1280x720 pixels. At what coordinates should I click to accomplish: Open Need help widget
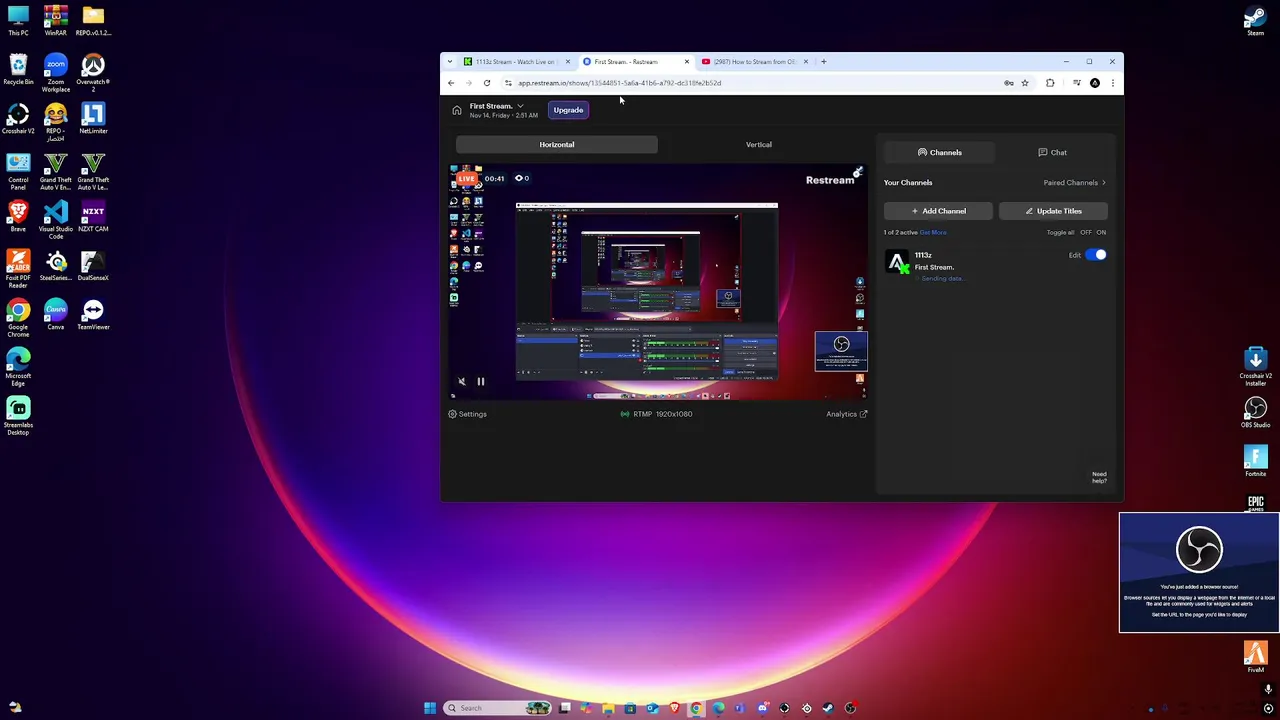[1099, 477]
